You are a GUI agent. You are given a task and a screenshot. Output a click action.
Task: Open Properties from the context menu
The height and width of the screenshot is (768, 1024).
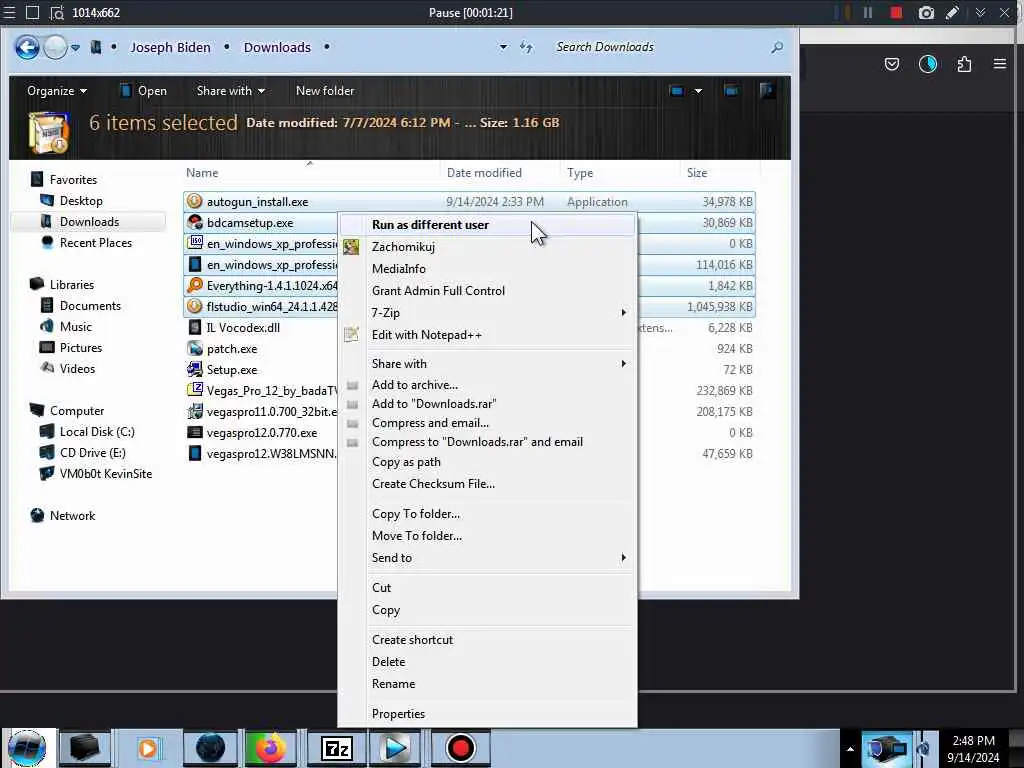coord(487,714)
